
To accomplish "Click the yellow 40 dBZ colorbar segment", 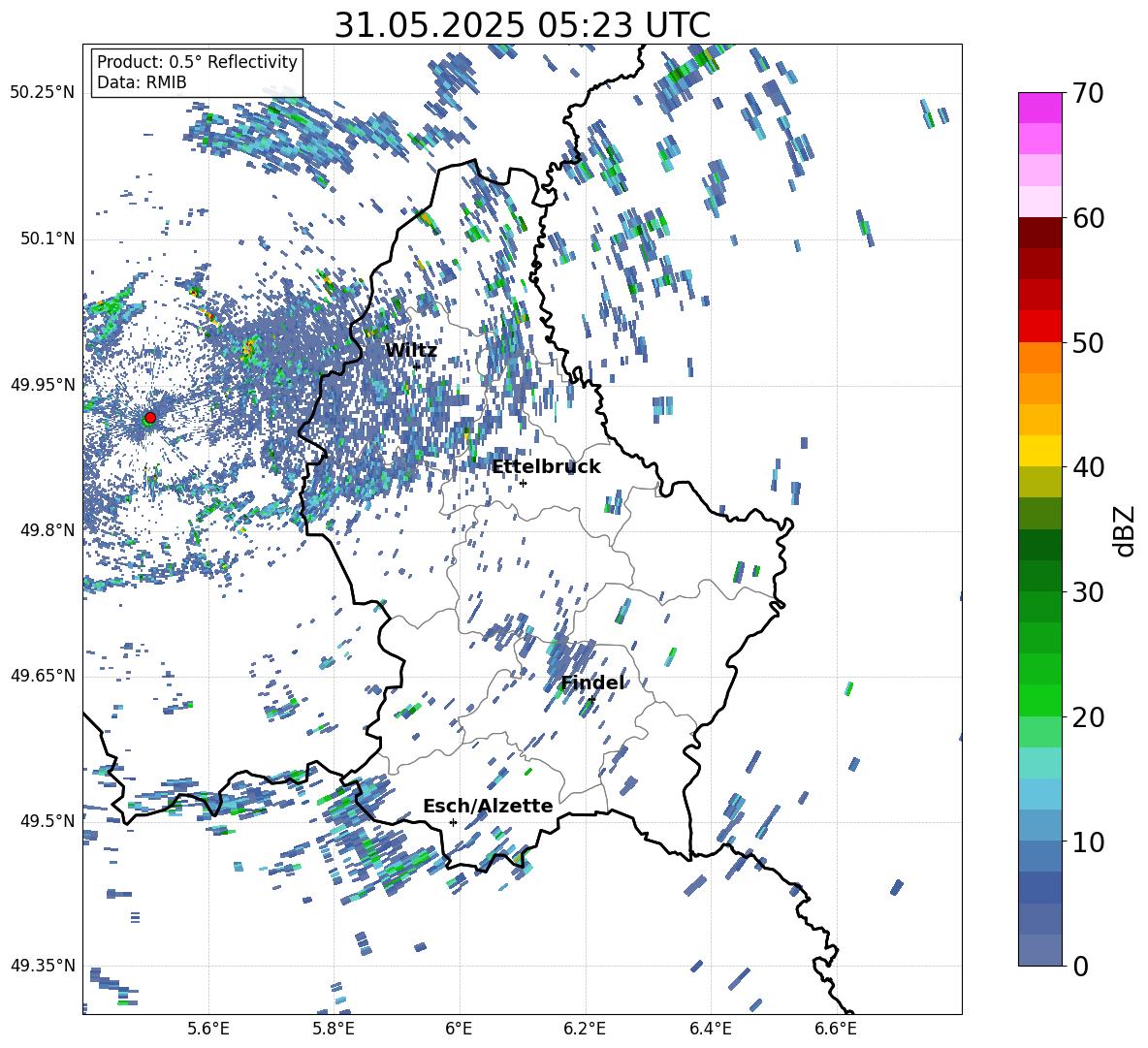I will click(1039, 451).
